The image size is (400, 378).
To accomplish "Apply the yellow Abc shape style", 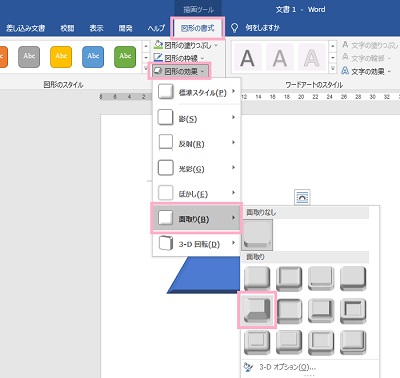I will (61, 57).
